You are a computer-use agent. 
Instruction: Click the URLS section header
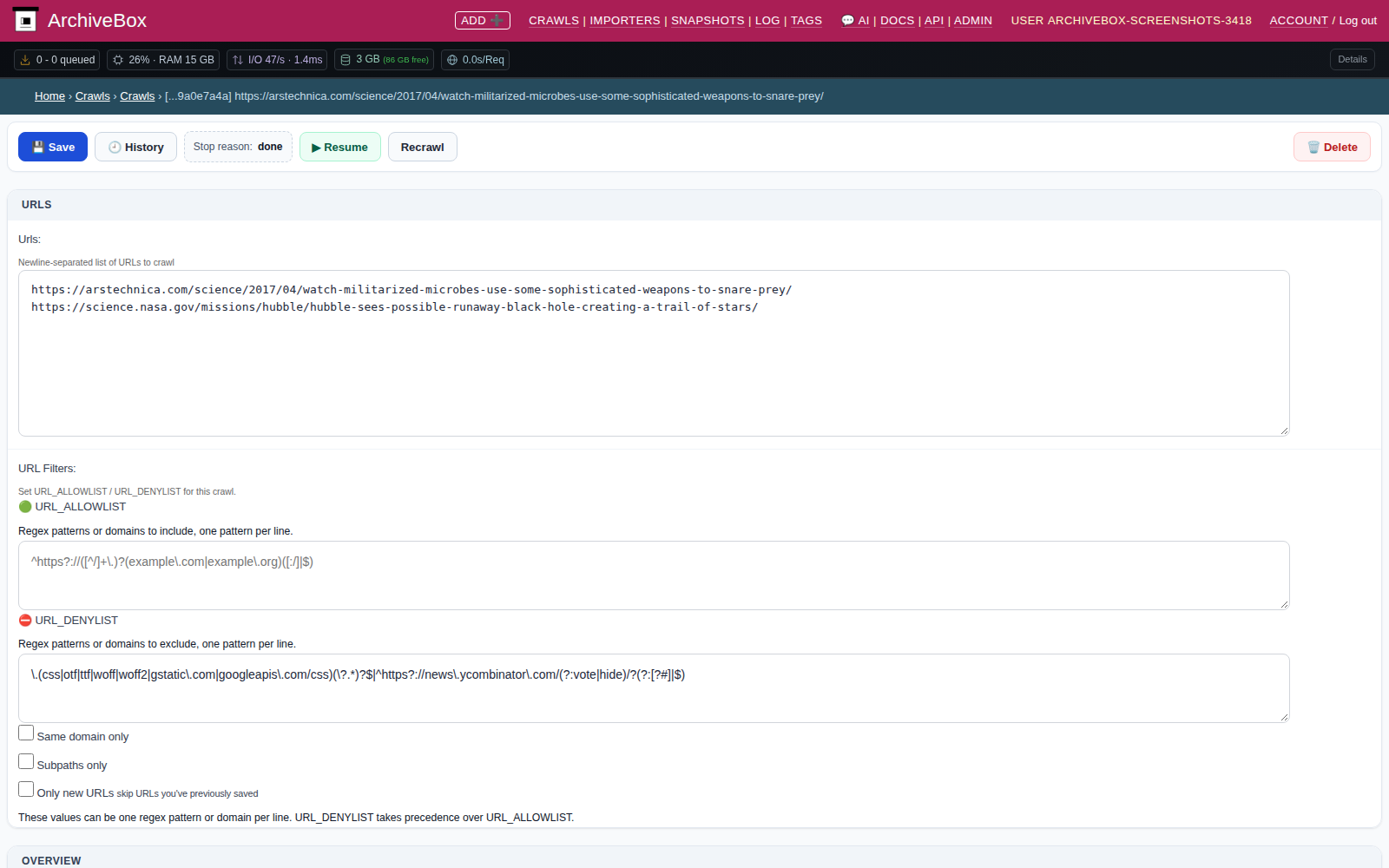click(694, 205)
